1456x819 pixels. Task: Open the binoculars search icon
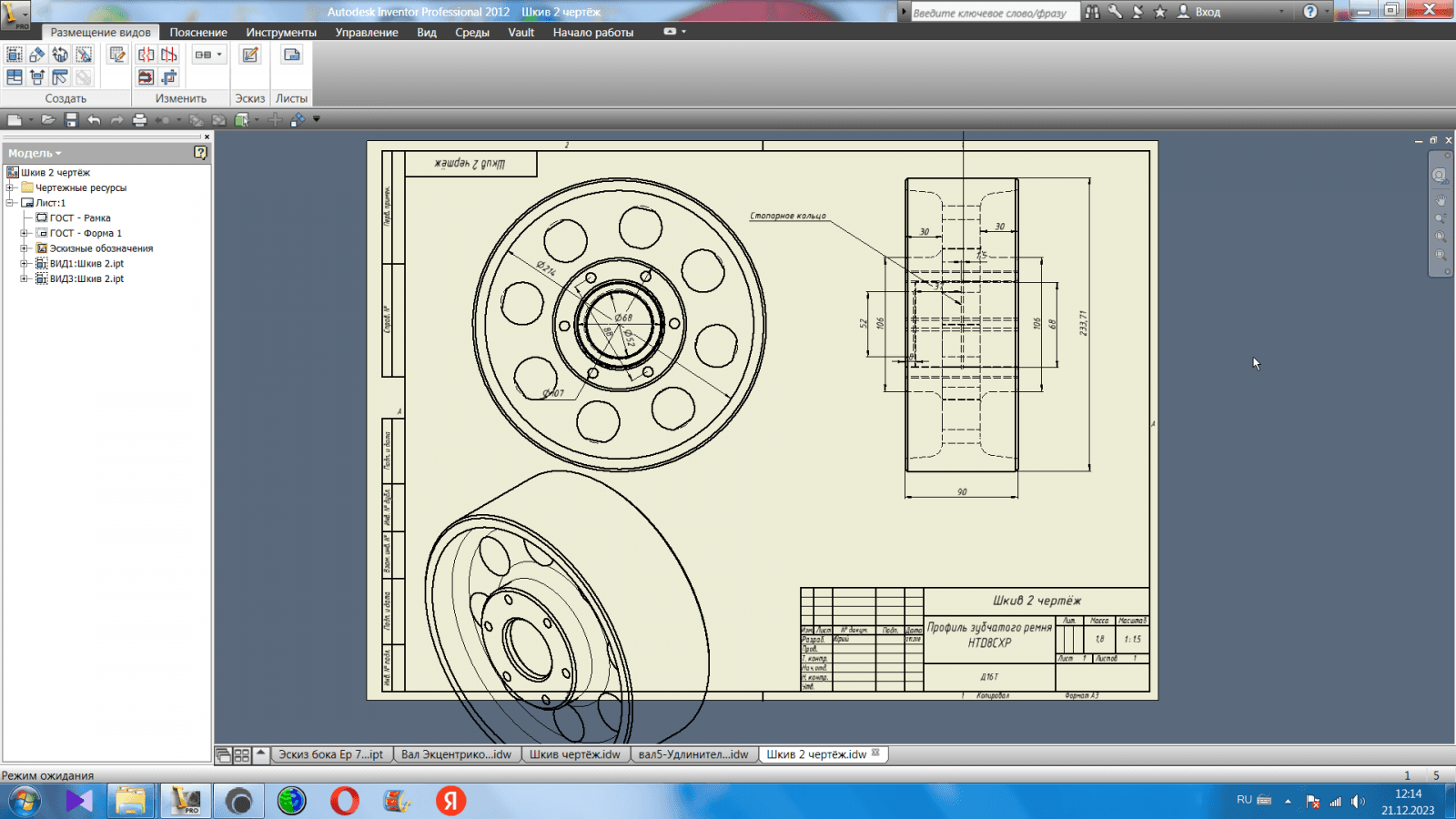[1092, 12]
